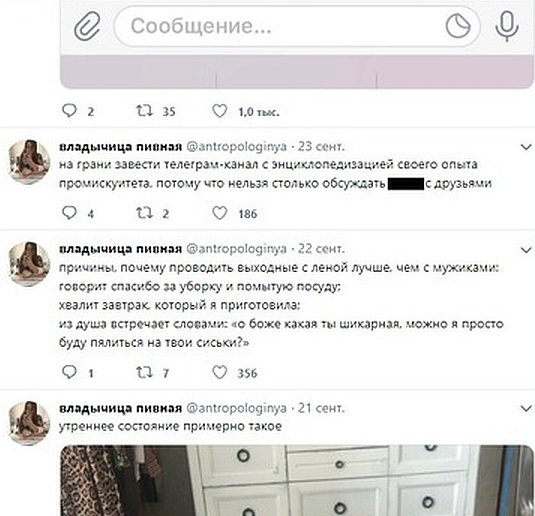Expand options chevron on 22 сент. tweet
This screenshot has height=516, width=535.
point(526,249)
